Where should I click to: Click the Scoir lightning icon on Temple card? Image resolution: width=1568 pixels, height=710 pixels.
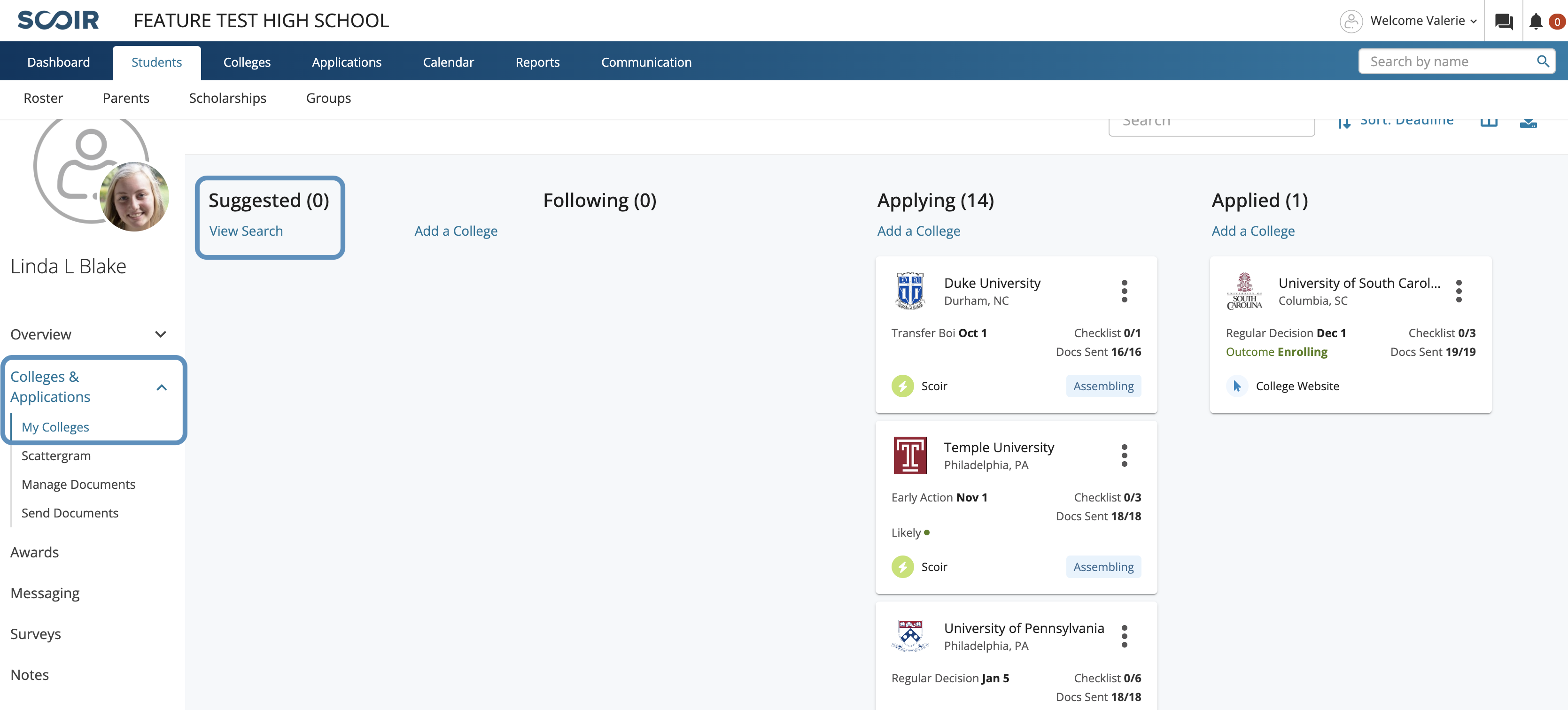tap(902, 567)
